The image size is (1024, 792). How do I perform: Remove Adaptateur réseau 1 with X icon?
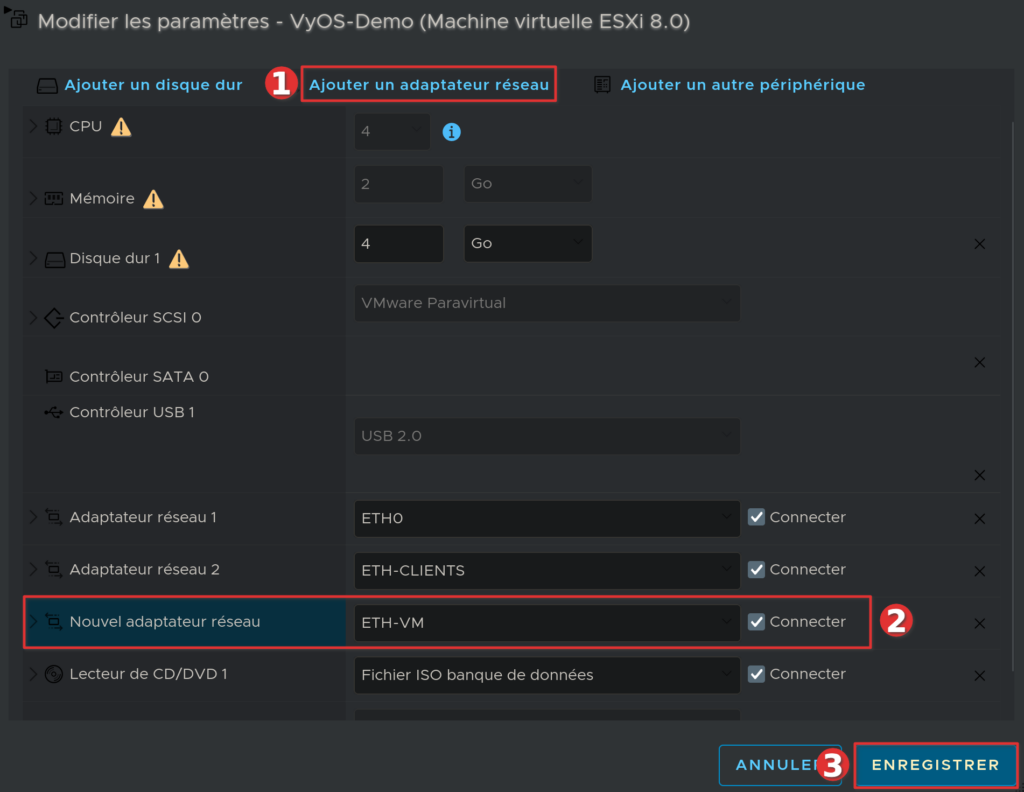point(979,519)
